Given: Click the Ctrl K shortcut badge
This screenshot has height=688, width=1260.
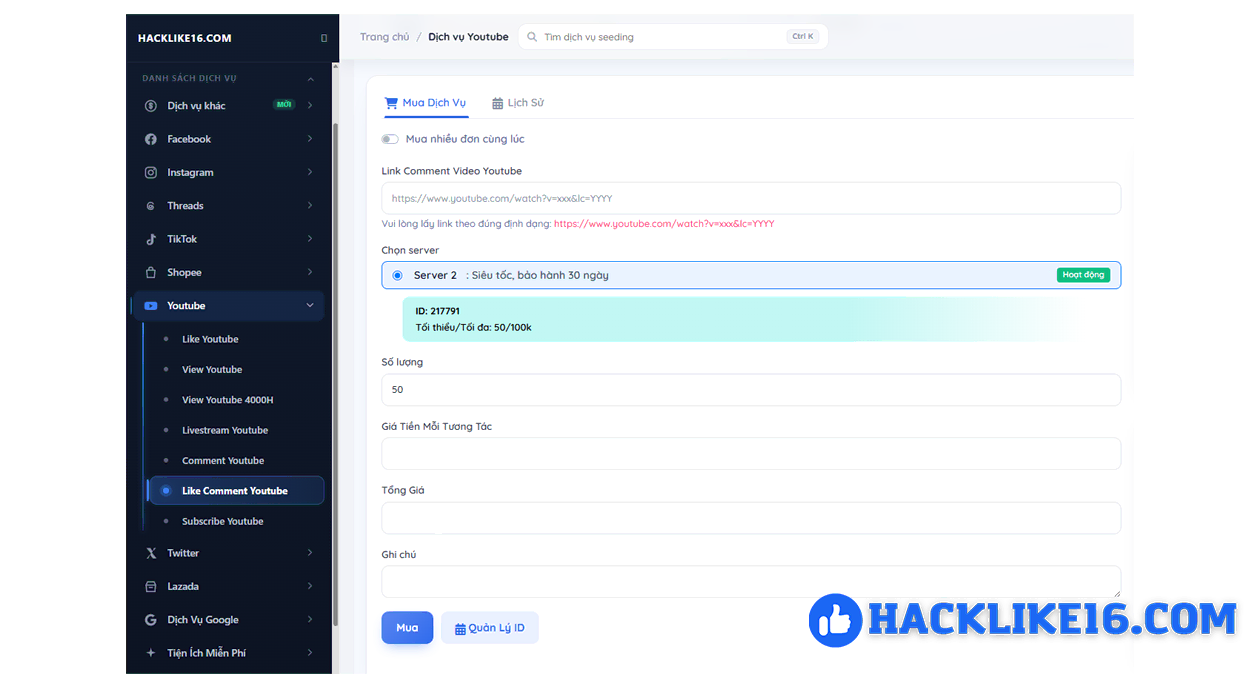Looking at the screenshot, I should (x=803, y=37).
